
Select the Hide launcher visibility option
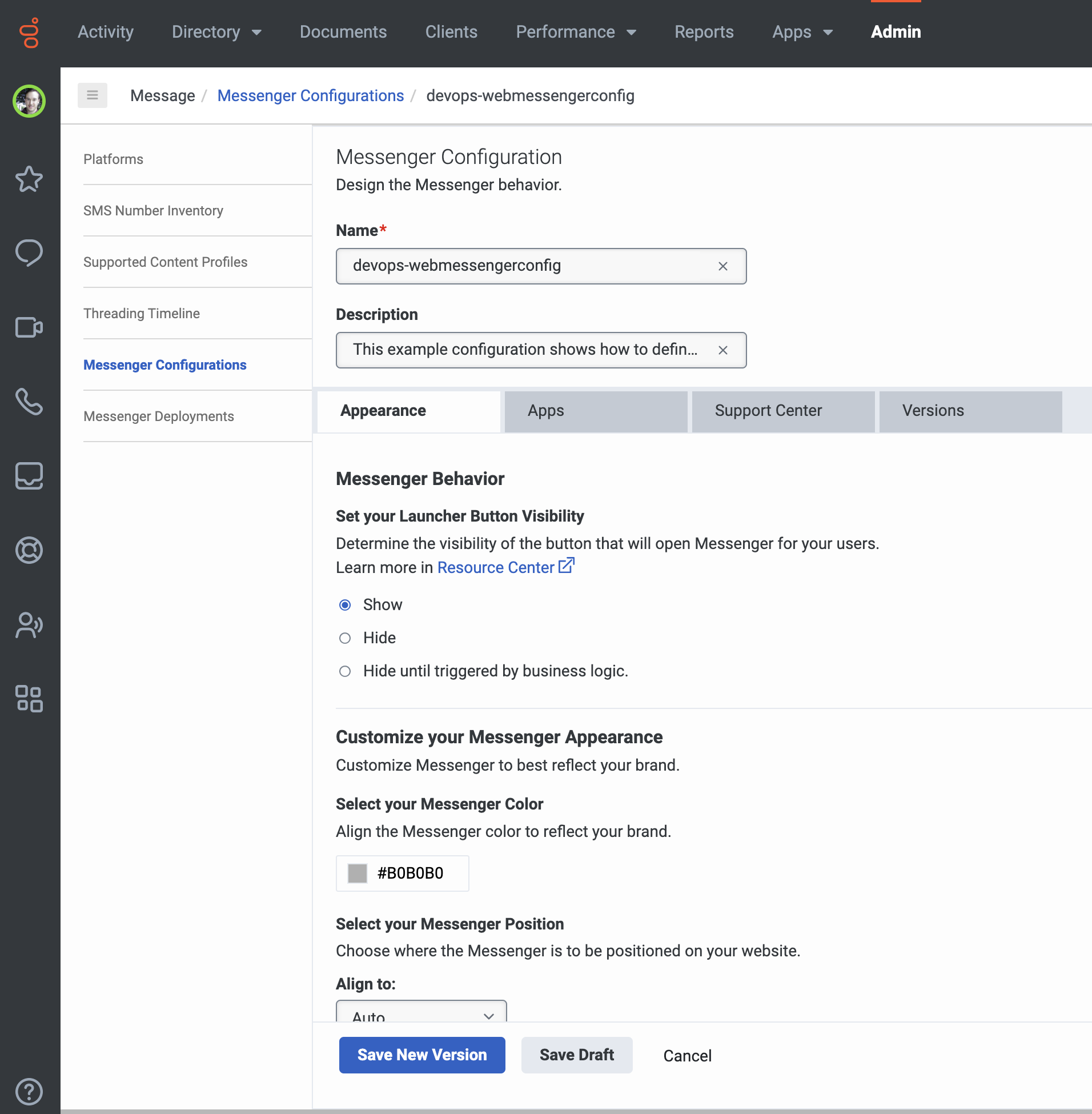[x=345, y=638]
